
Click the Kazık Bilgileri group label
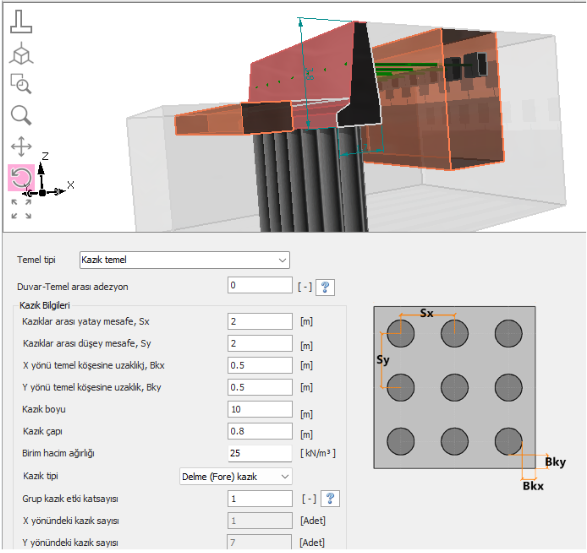tap(45, 306)
